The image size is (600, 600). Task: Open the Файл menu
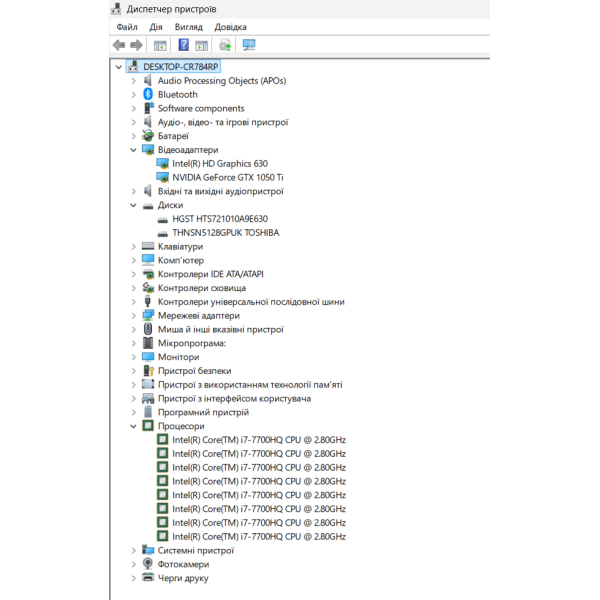pos(127,27)
